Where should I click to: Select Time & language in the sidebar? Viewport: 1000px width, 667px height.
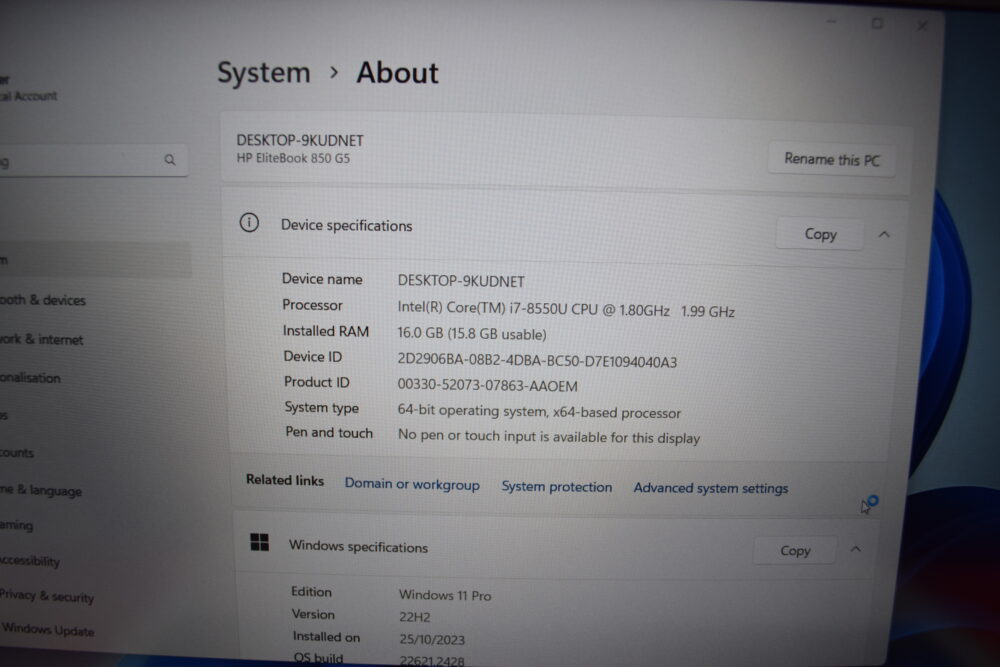[41, 490]
